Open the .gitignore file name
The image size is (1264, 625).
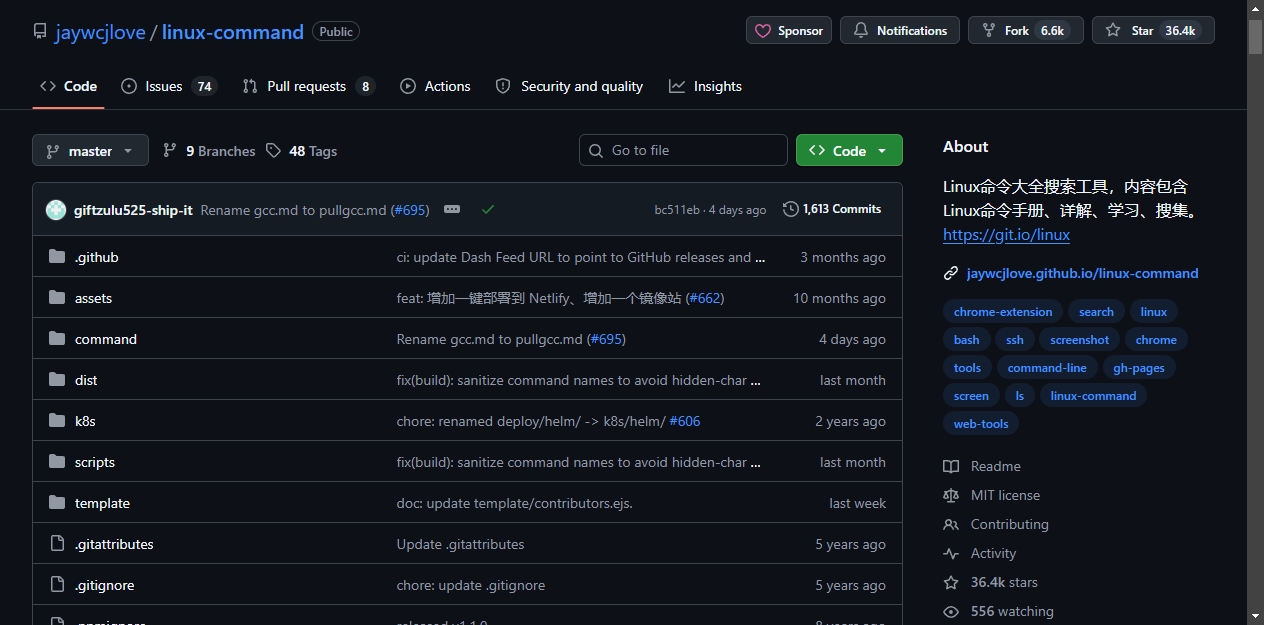click(x=104, y=585)
